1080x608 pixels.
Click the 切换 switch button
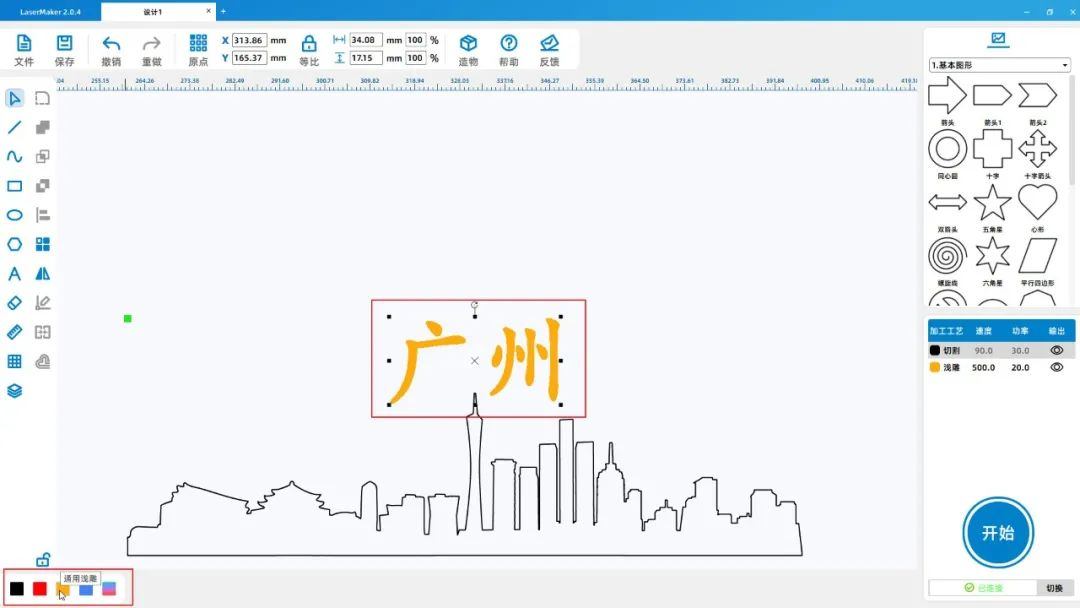(1054, 588)
